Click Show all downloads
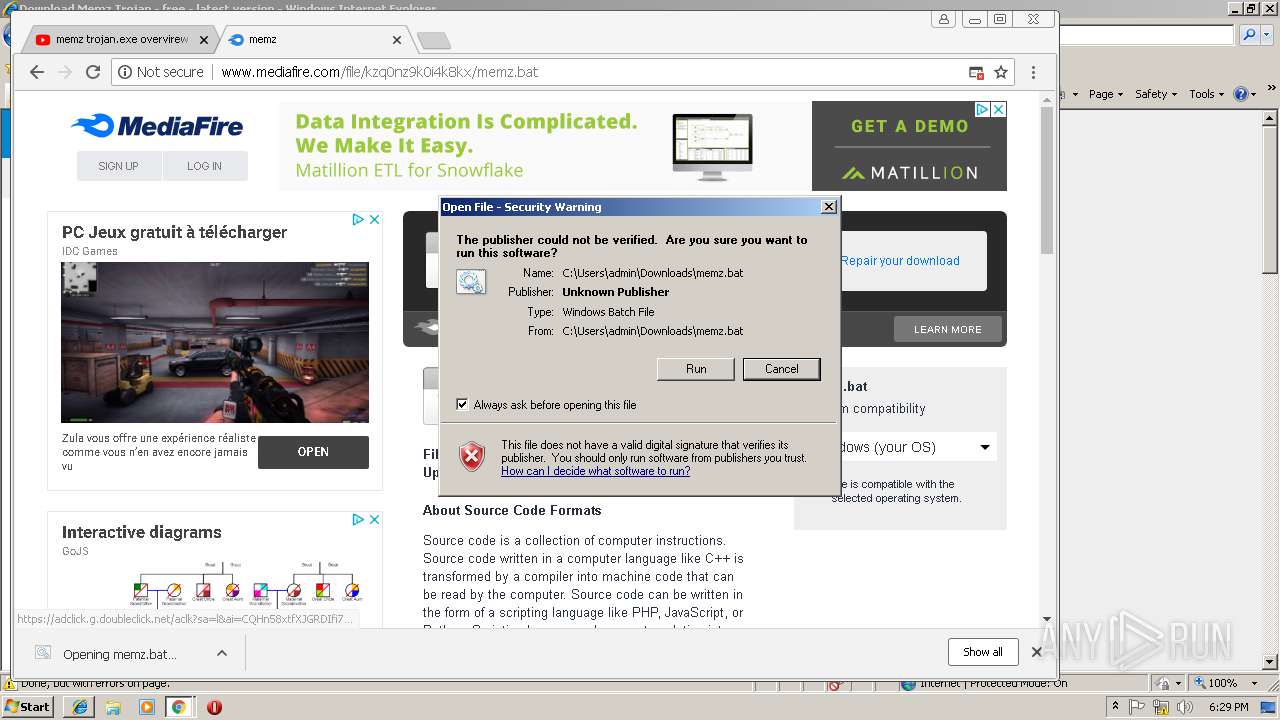Viewport: 1280px width, 720px height. 983,652
